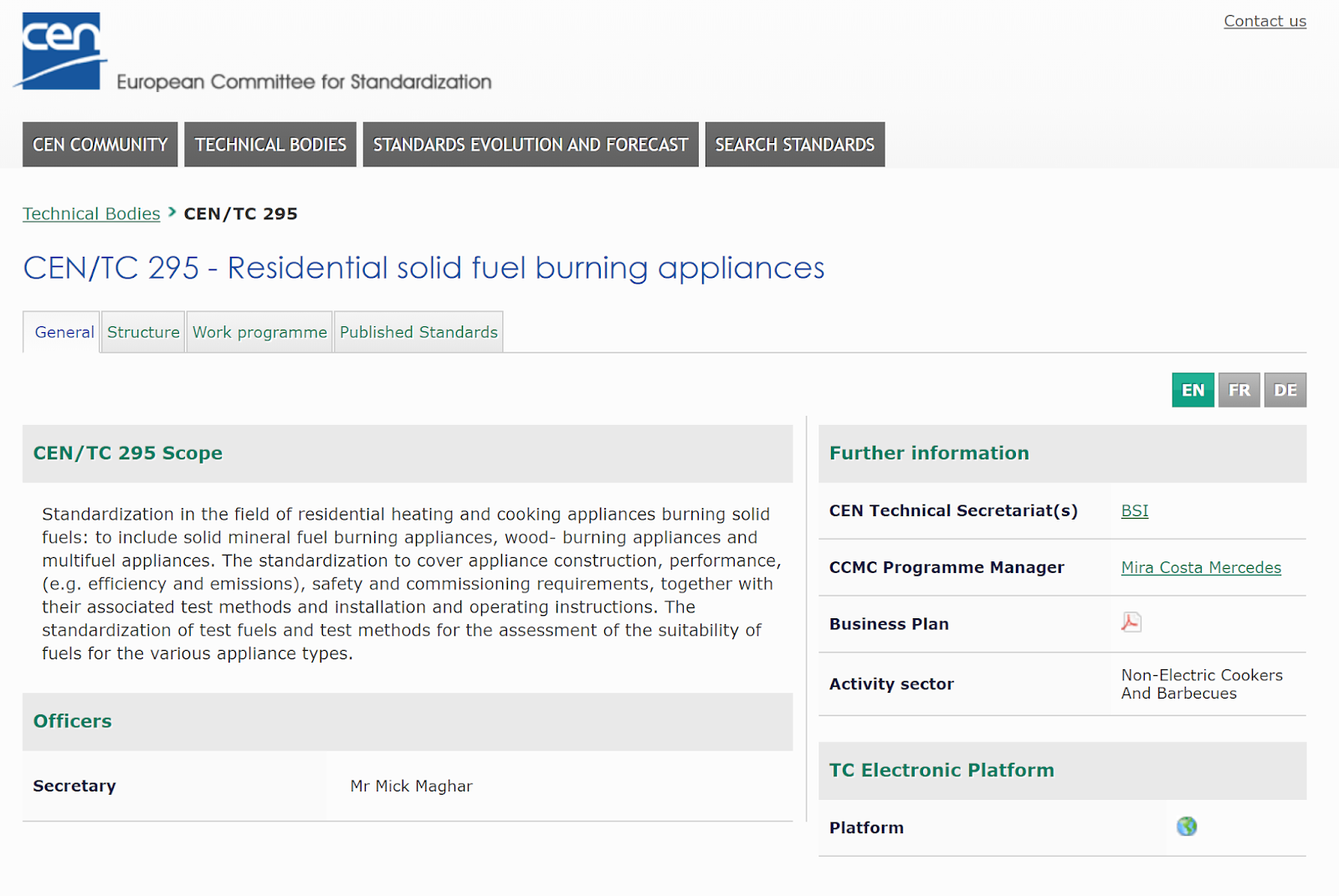Click the breadcrumb arrow after Technical Bodies

coord(172,212)
